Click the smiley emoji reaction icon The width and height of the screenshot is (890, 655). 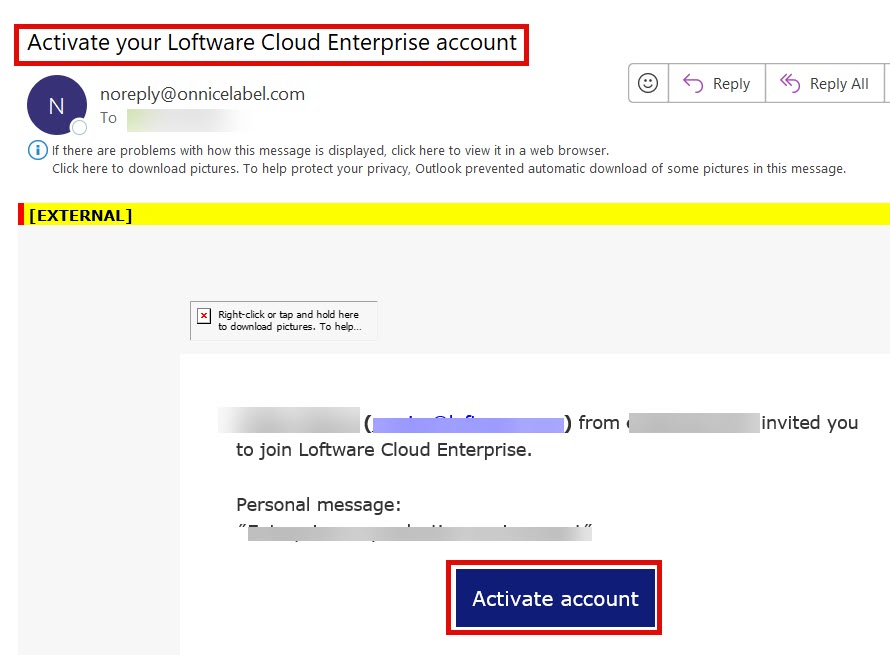click(648, 83)
